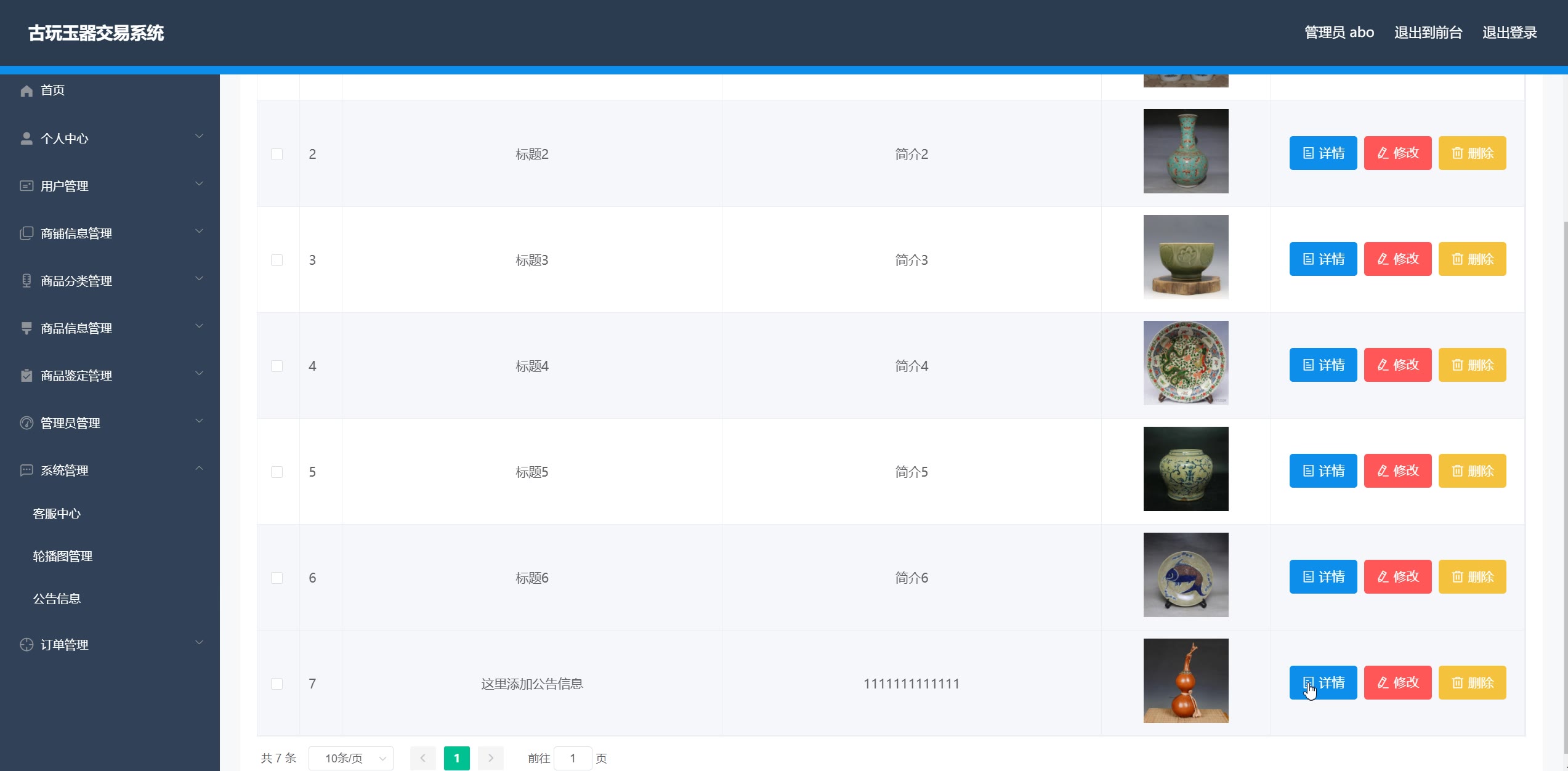The width and height of the screenshot is (1568, 771).
Task: Open the 轮播图管理 submenu item
Action: [x=63, y=556]
